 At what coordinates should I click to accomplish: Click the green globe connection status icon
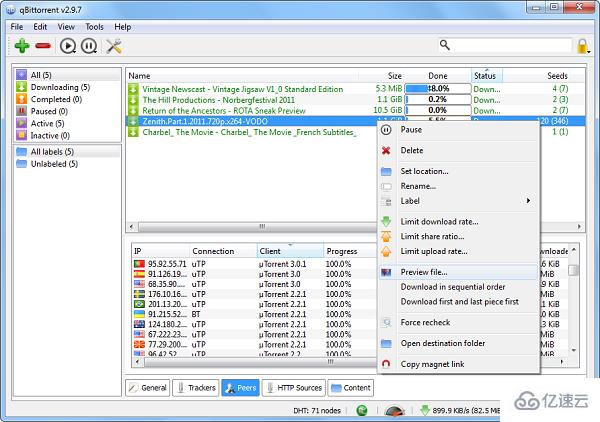(x=360, y=410)
